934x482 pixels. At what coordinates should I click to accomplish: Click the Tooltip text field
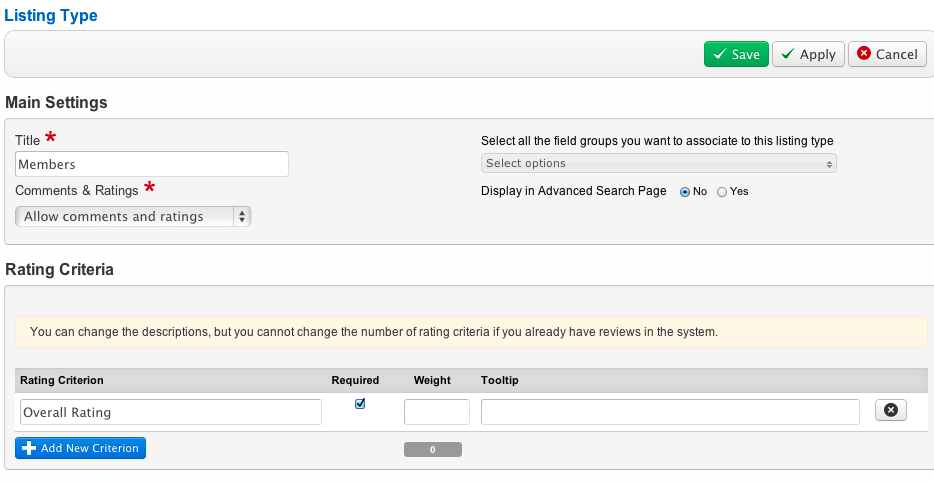(669, 412)
